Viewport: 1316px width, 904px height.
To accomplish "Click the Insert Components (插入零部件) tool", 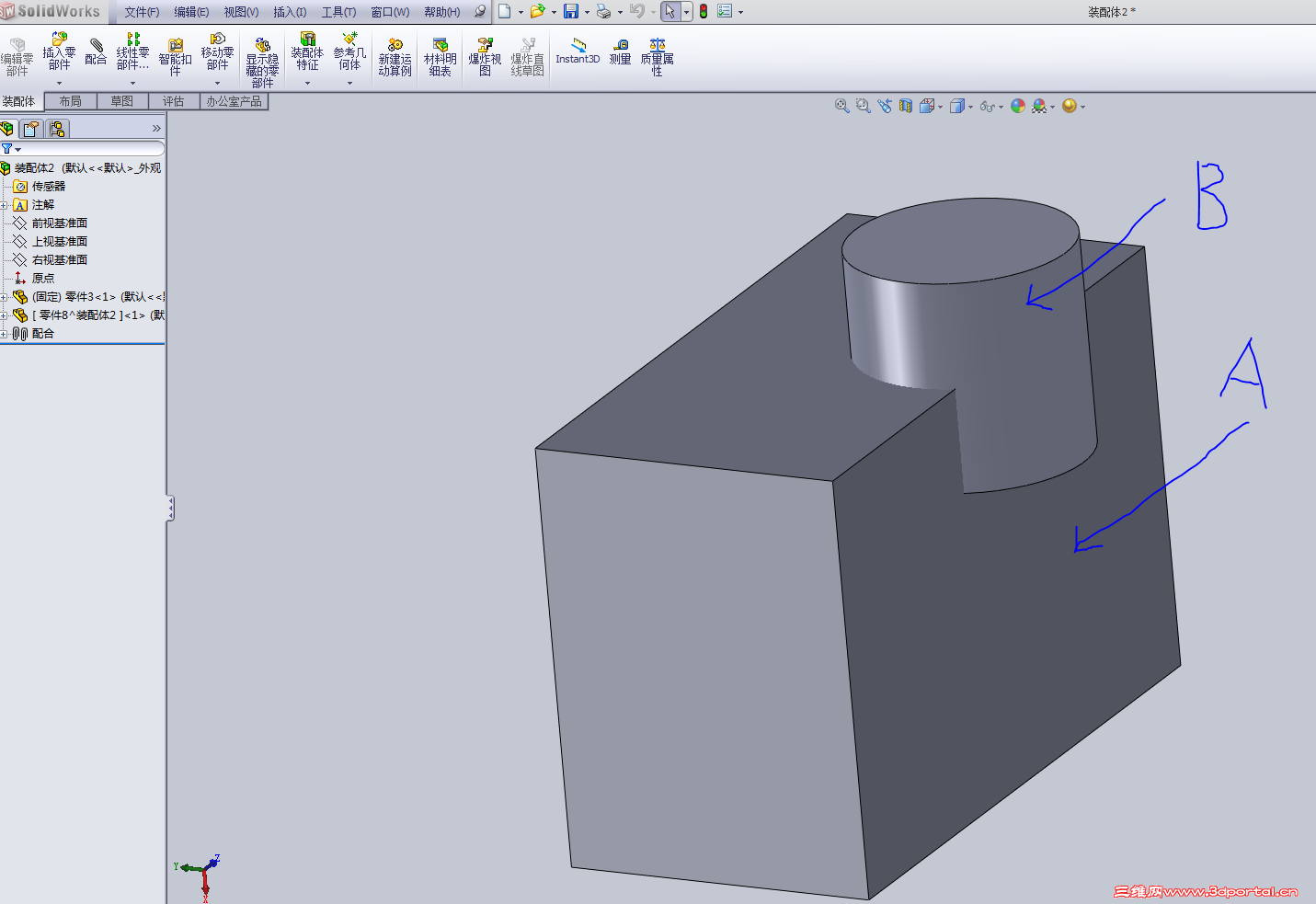I will [59, 51].
